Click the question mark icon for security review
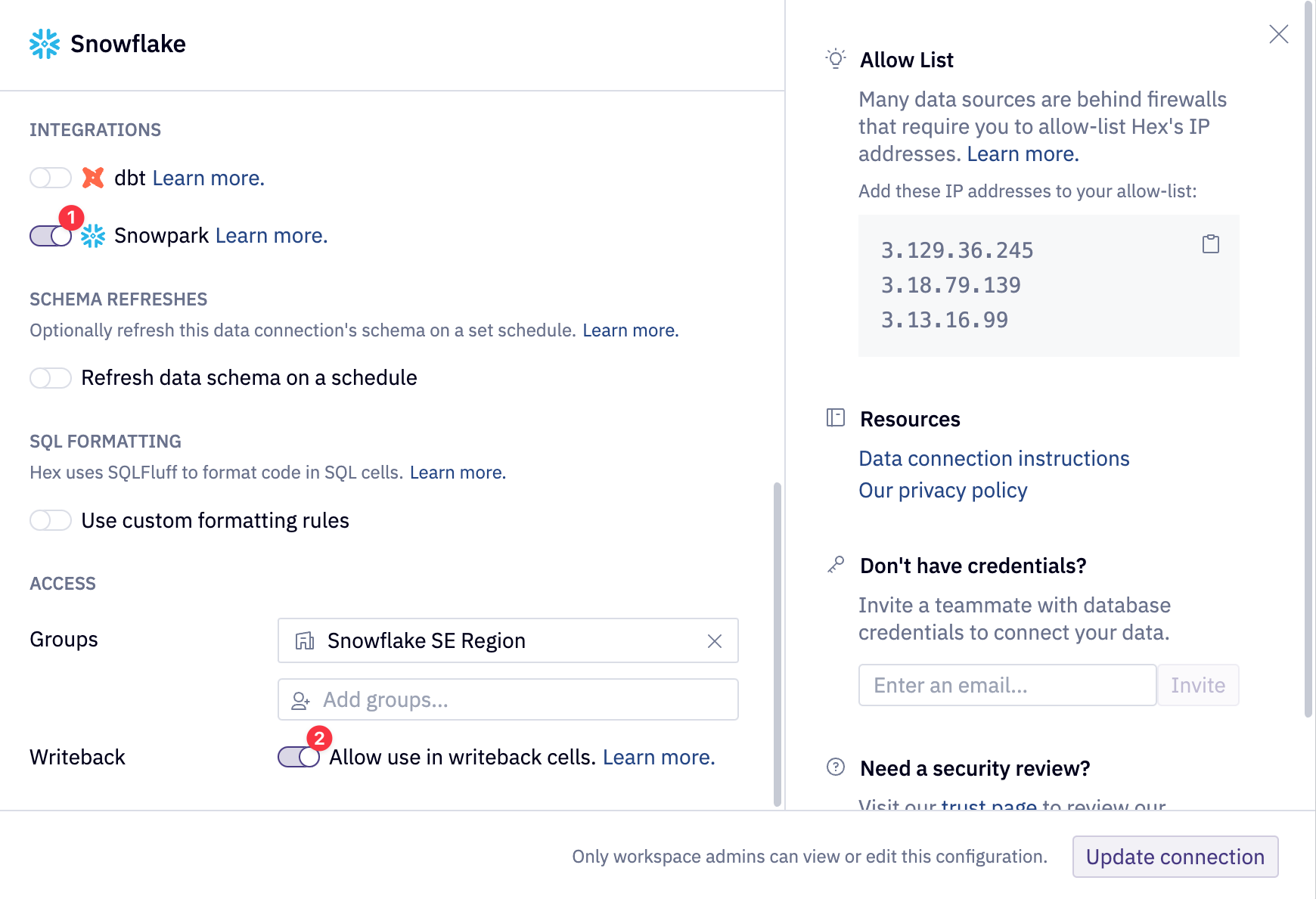Screen dimensions: 1316x899 834,767
